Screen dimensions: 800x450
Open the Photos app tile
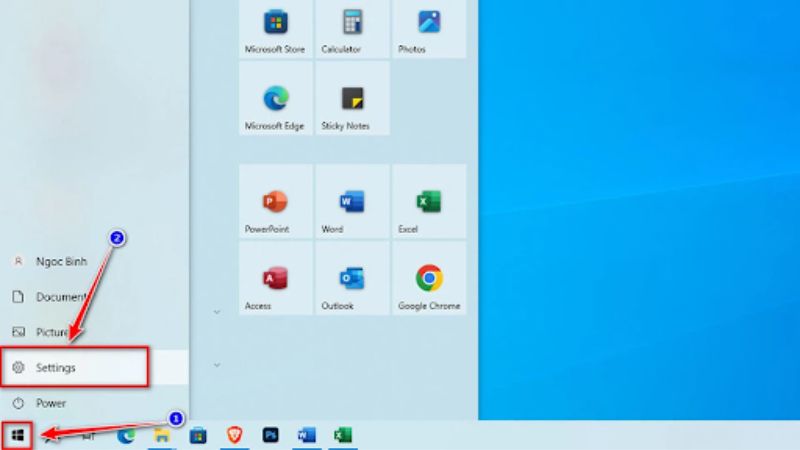click(429, 28)
